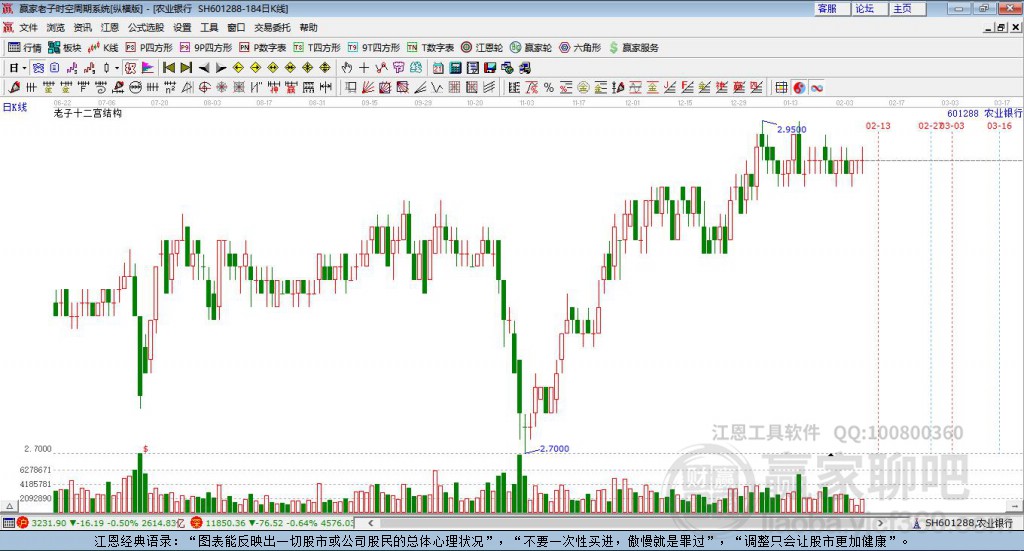Open the P四方形 square tool

(149, 47)
